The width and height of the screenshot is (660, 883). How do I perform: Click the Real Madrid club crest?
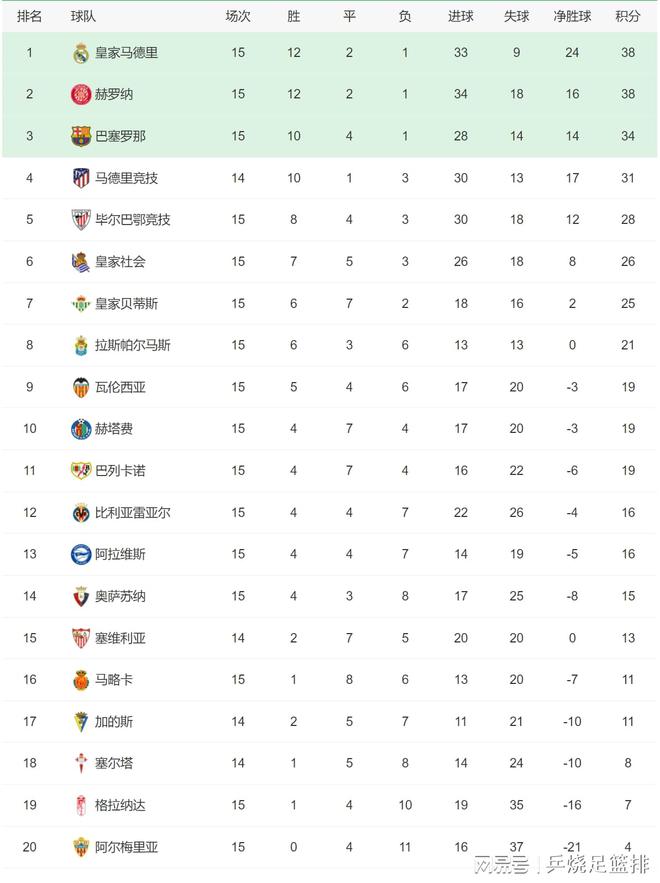click(x=81, y=53)
